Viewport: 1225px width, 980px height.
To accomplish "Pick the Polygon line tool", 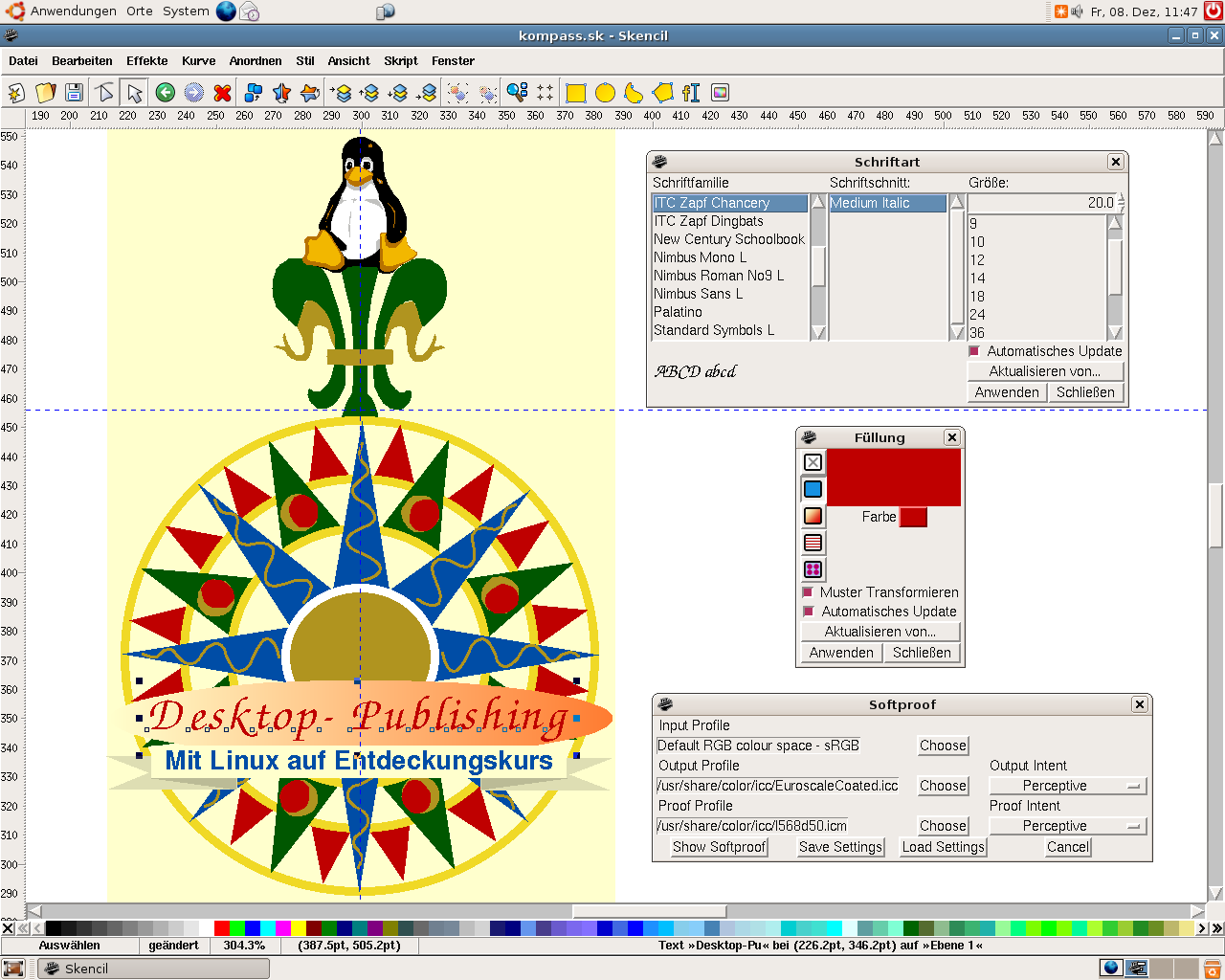I will click(662, 92).
